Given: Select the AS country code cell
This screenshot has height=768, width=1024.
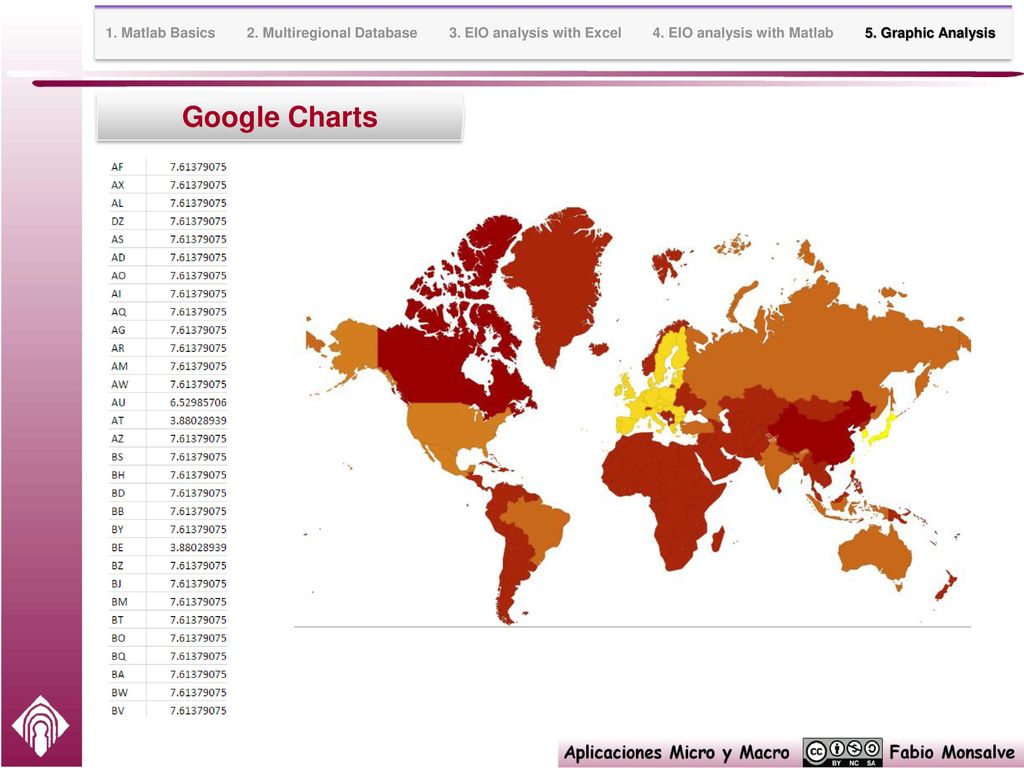Looking at the screenshot, I should (x=117, y=240).
